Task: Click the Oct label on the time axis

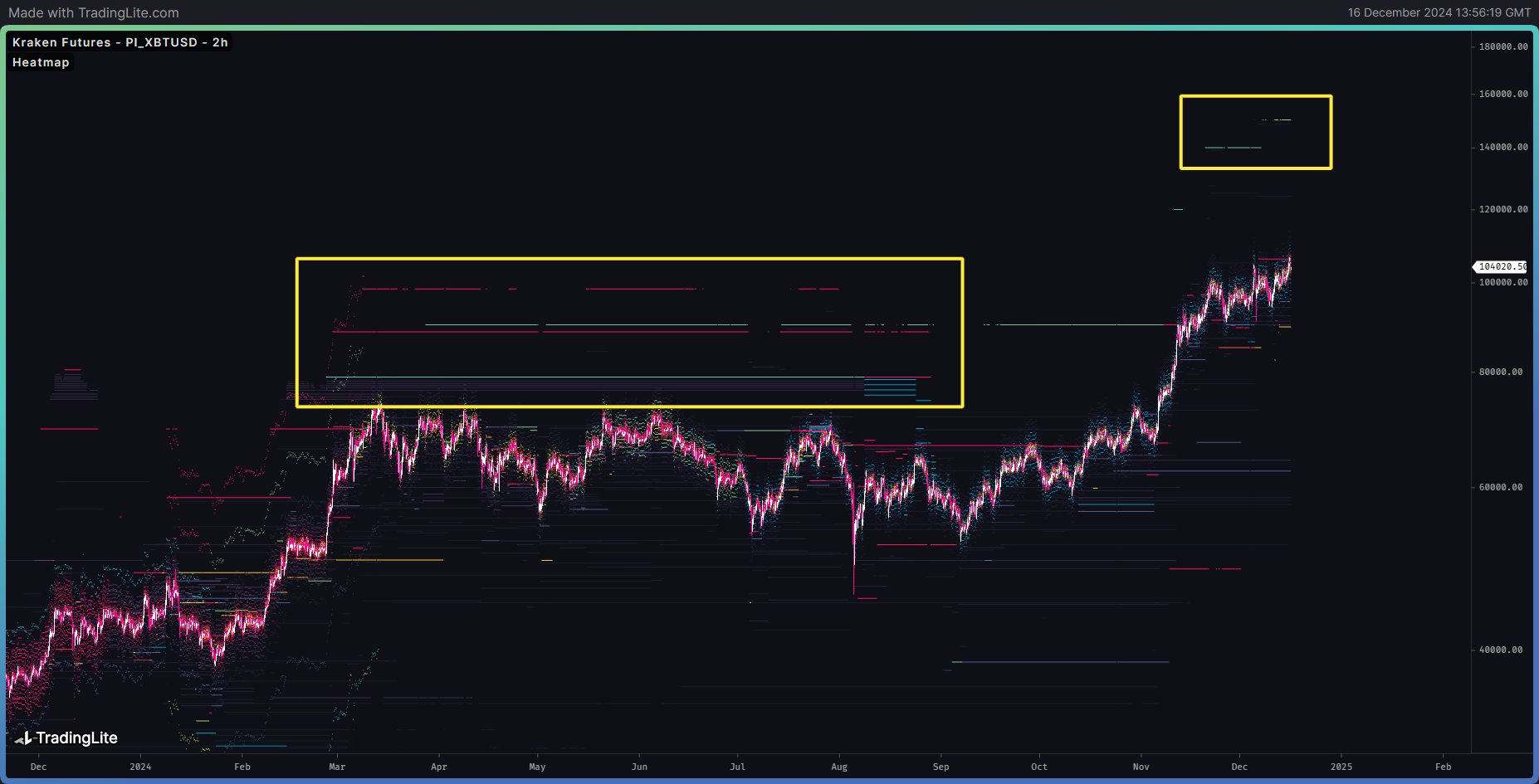Action: [x=1039, y=767]
